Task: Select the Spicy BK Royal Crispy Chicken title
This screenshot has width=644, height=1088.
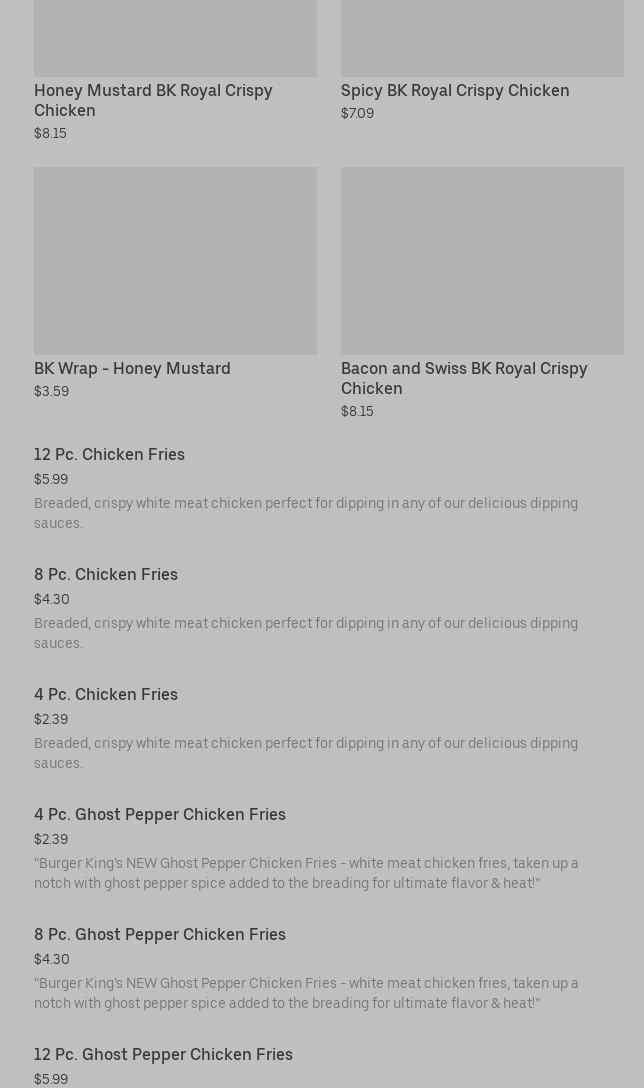Action: tap(455, 90)
